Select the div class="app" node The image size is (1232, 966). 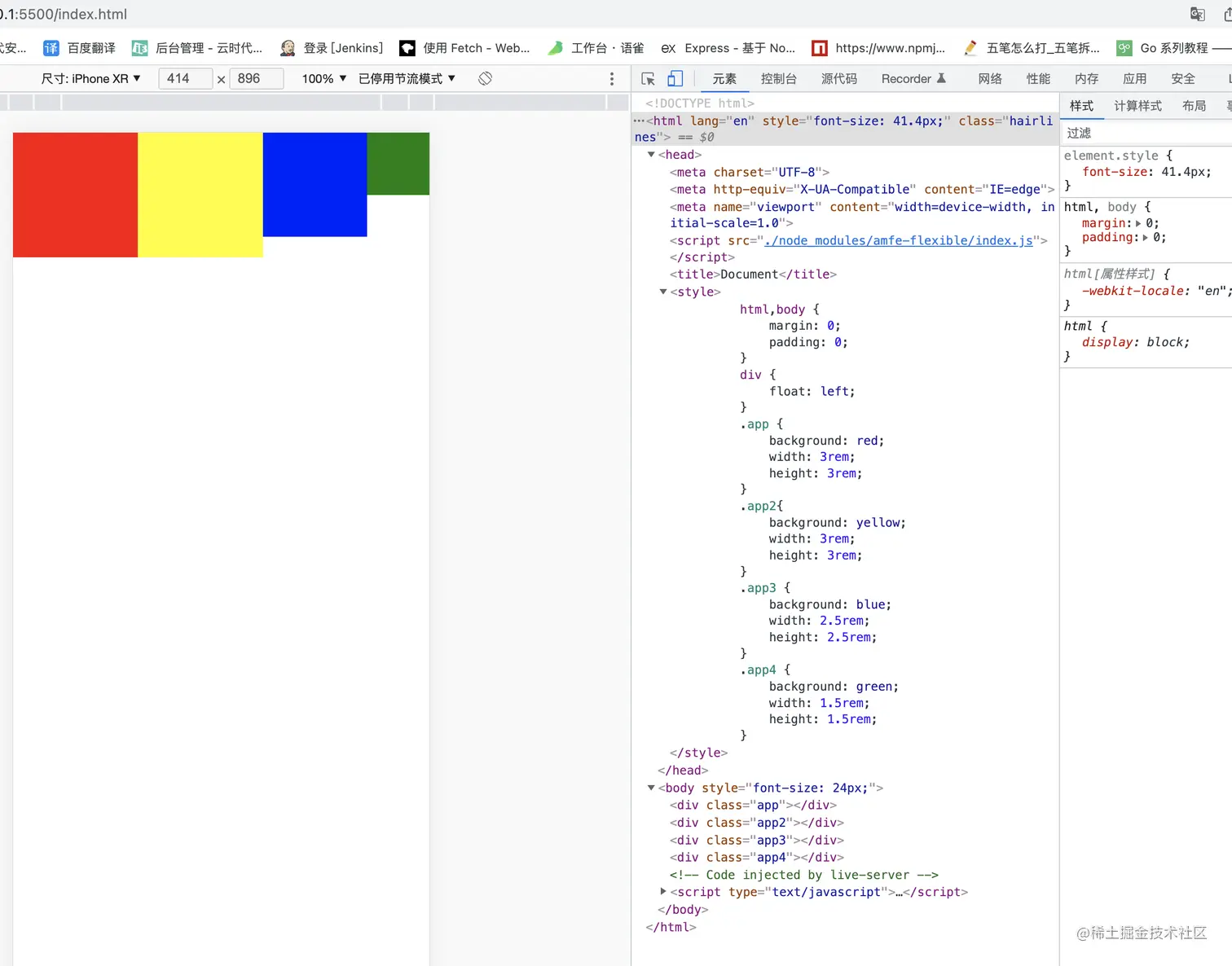pos(753,805)
